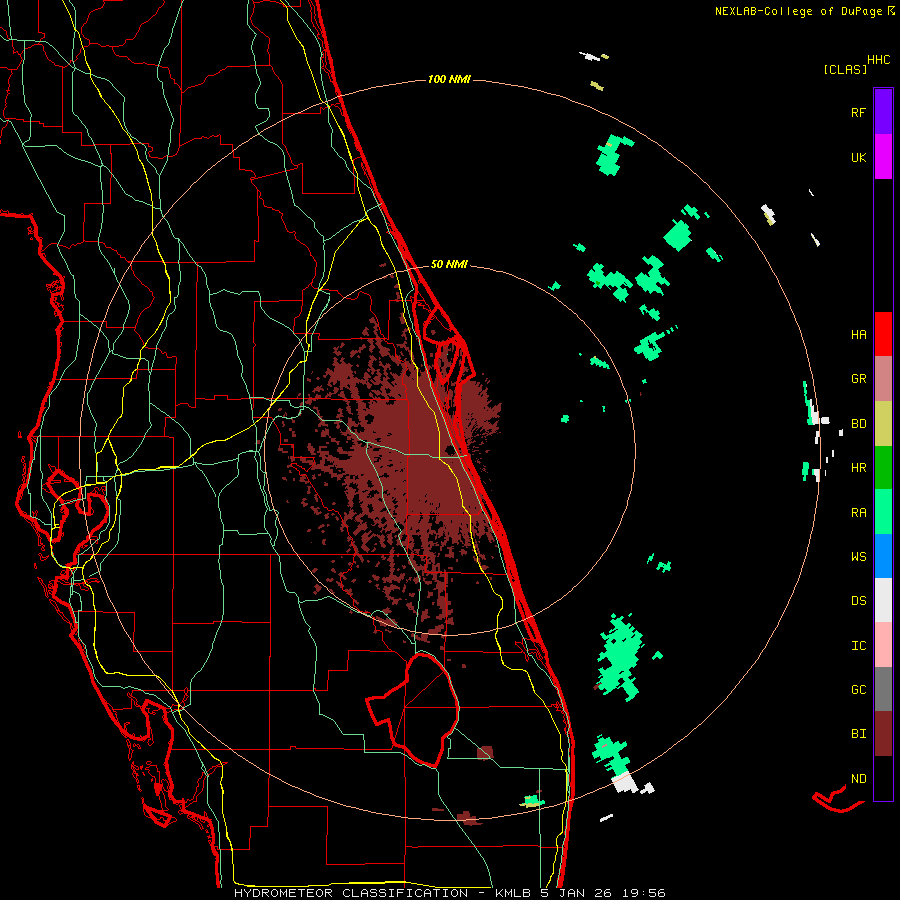Click the '19:56' timestamp
900x900 pixels.
pyautogui.click(x=646, y=893)
